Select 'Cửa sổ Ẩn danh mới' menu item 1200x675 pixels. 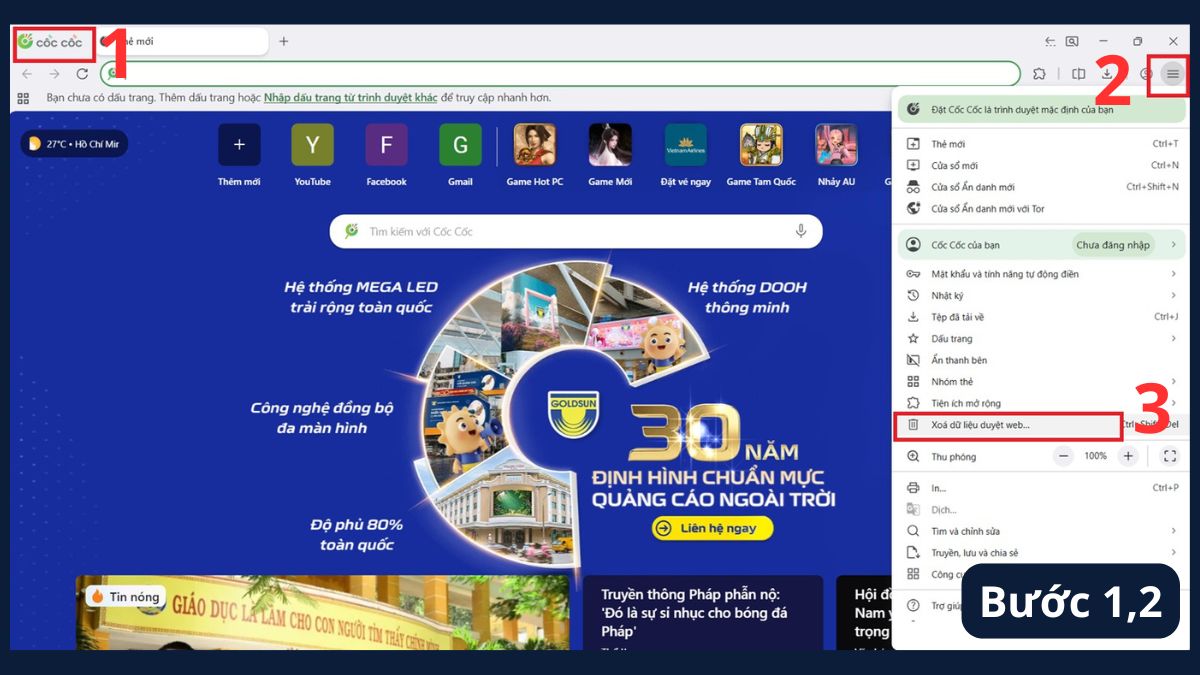1041,187
